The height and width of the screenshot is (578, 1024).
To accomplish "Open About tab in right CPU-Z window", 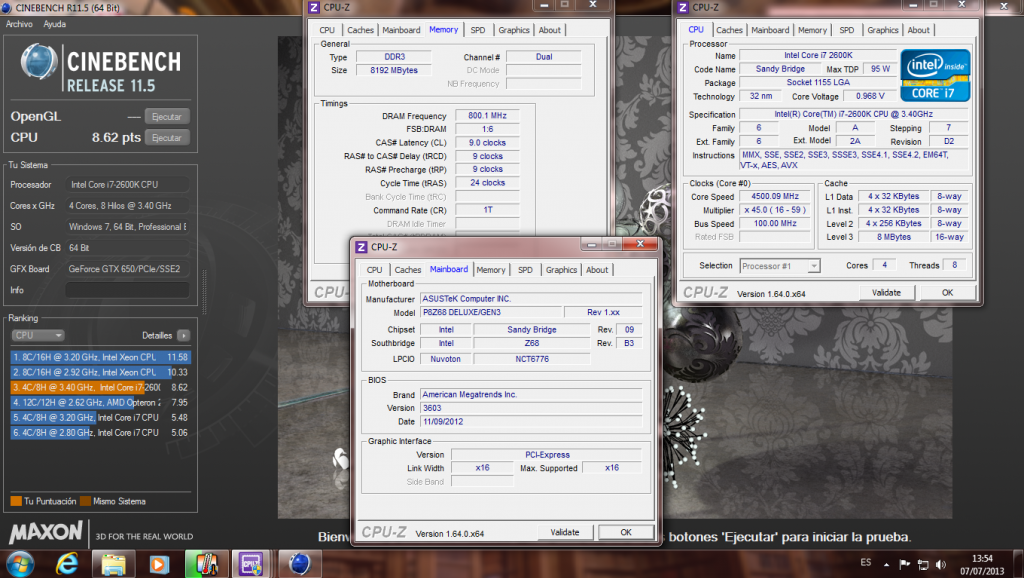I will (x=918, y=30).
